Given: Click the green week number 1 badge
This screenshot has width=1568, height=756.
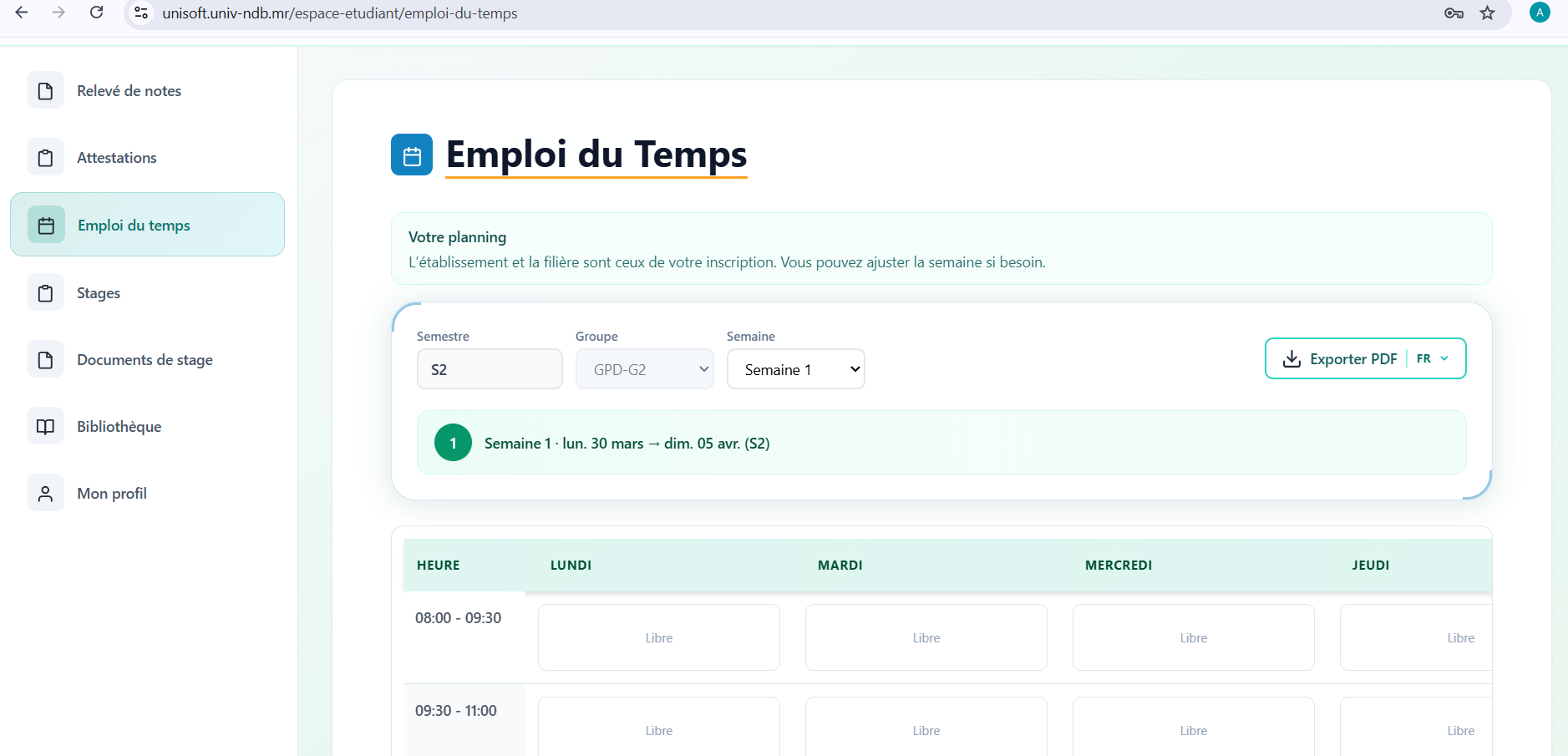Looking at the screenshot, I should click(x=453, y=443).
